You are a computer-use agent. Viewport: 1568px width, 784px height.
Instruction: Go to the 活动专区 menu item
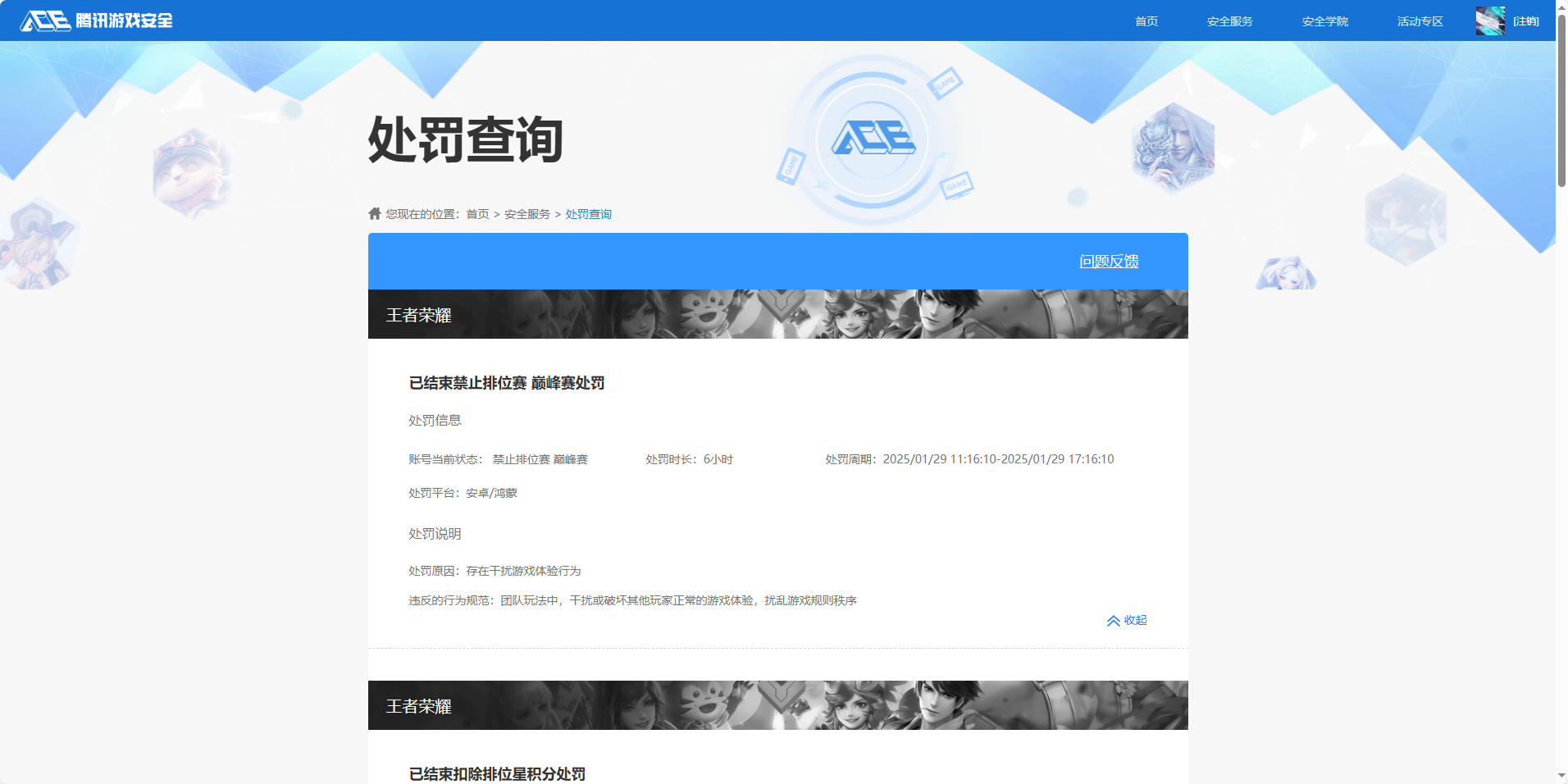click(x=1420, y=21)
